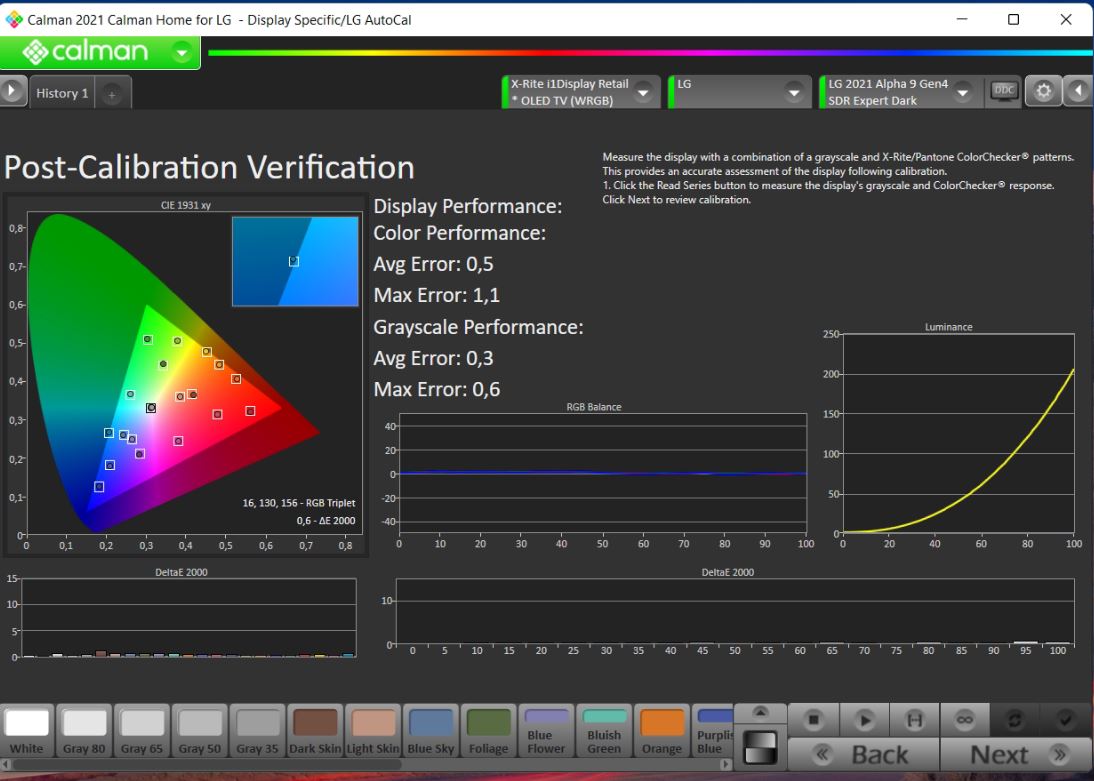Click the ColorChecker DeltaE 2000 bar chart title
The width and height of the screenshot is (1094, 781).
181,572
